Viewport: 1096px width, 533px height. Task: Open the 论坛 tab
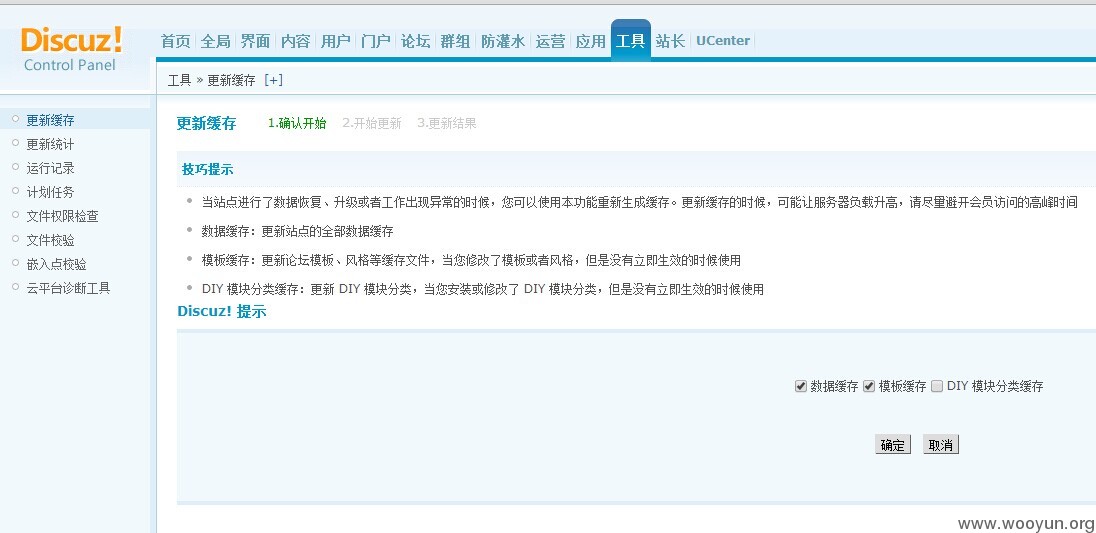pos(415,41)
